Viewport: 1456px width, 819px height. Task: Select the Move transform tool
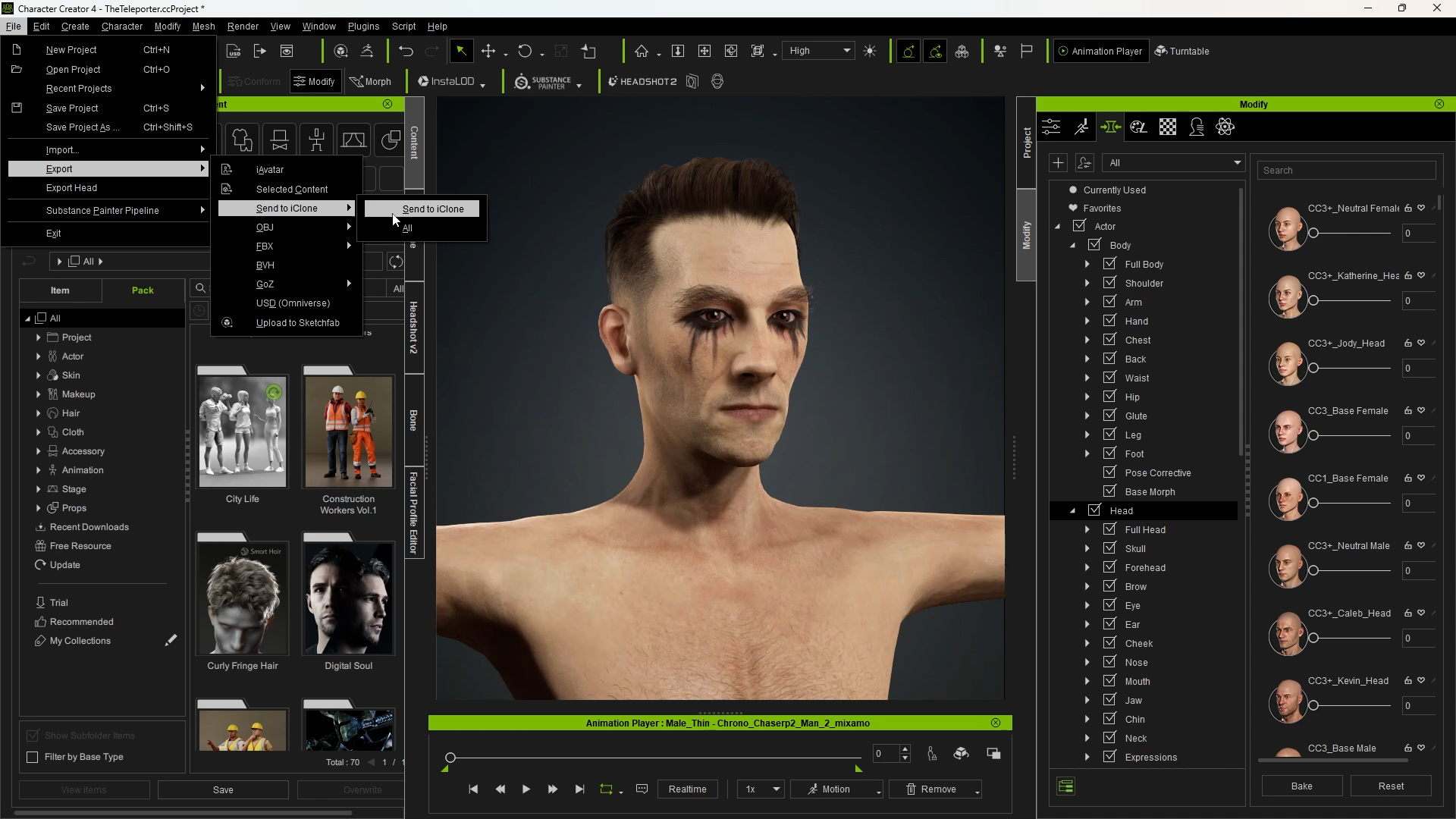[x=488, y=51]
